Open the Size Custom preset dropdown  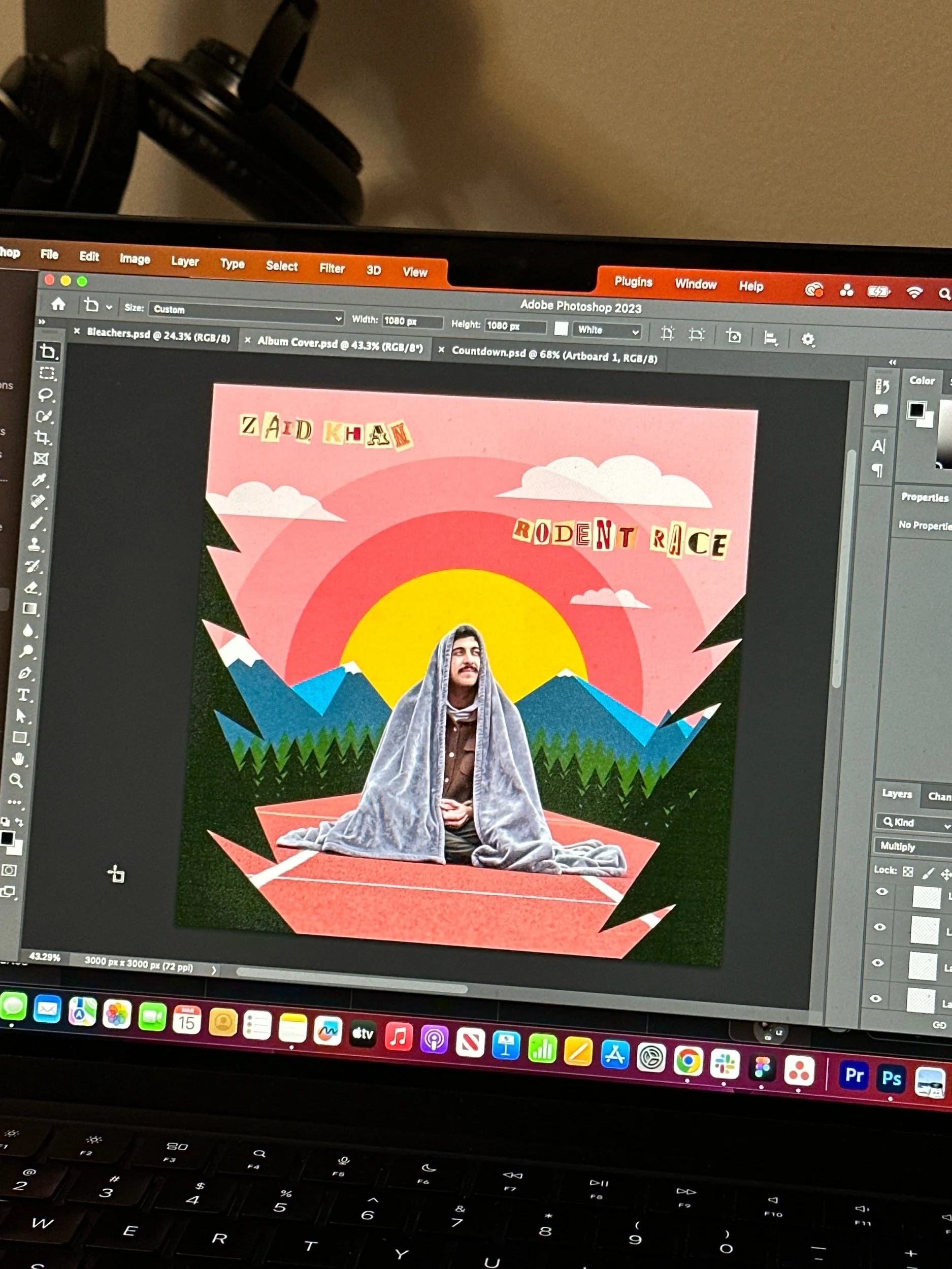pos(246,313)
